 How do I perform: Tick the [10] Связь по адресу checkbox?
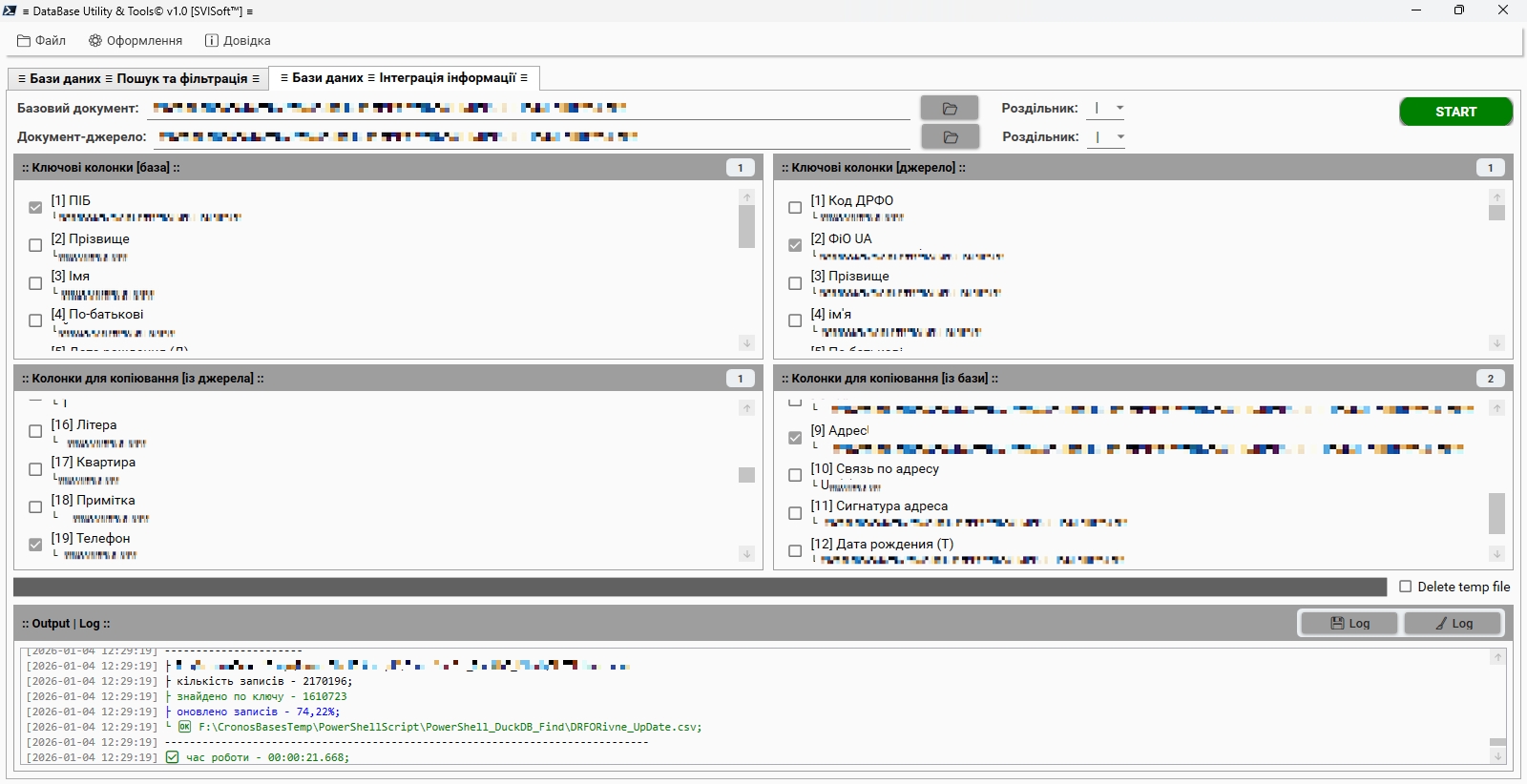(795, 475)
